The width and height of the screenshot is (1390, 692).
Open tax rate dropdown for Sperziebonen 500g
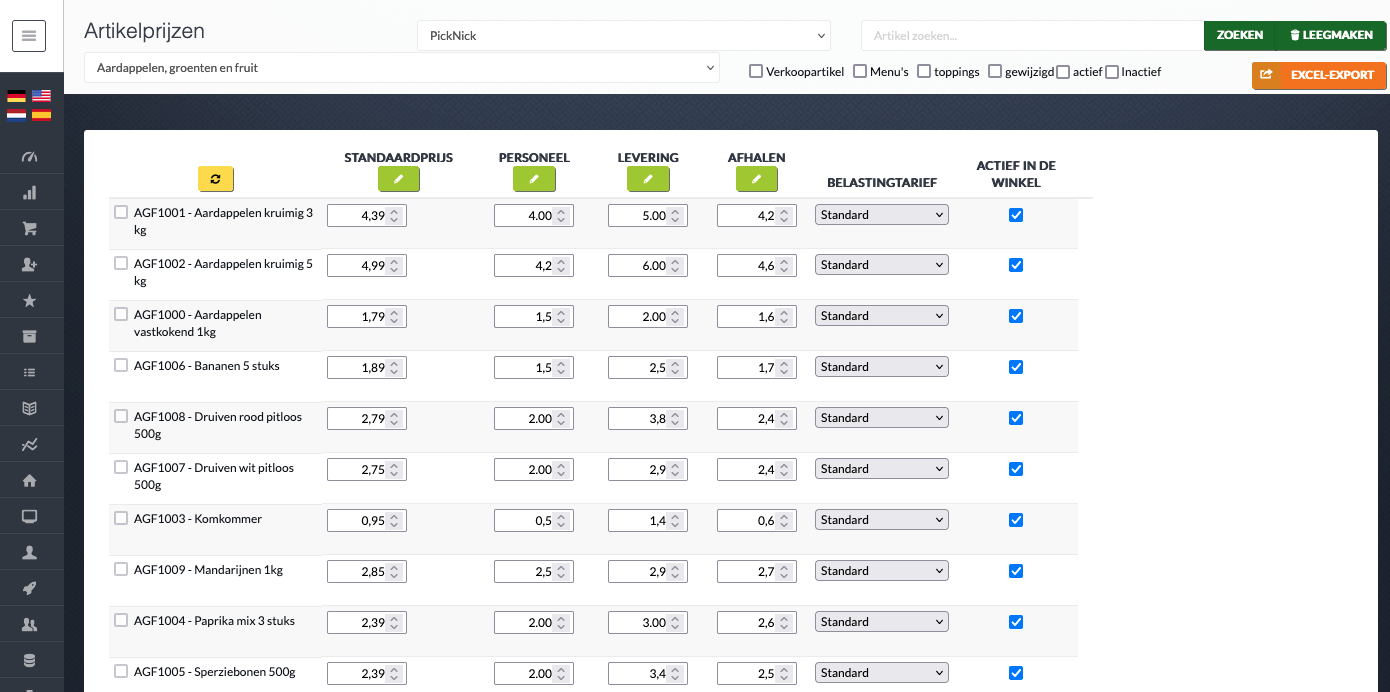[x=882, y=673]
